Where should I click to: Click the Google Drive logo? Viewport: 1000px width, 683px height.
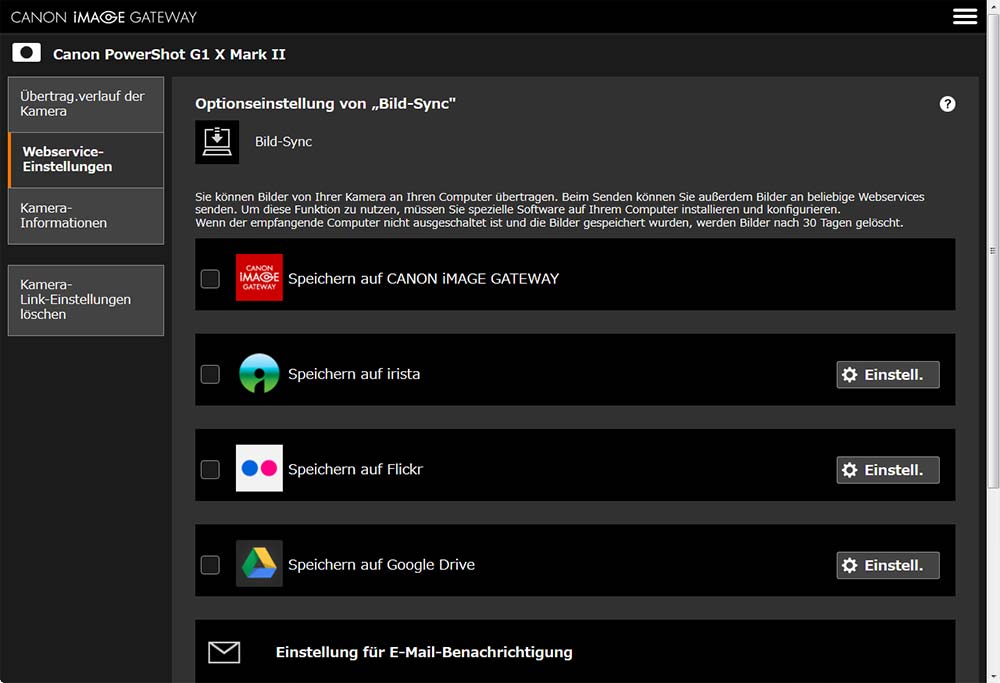click(259, 564)
